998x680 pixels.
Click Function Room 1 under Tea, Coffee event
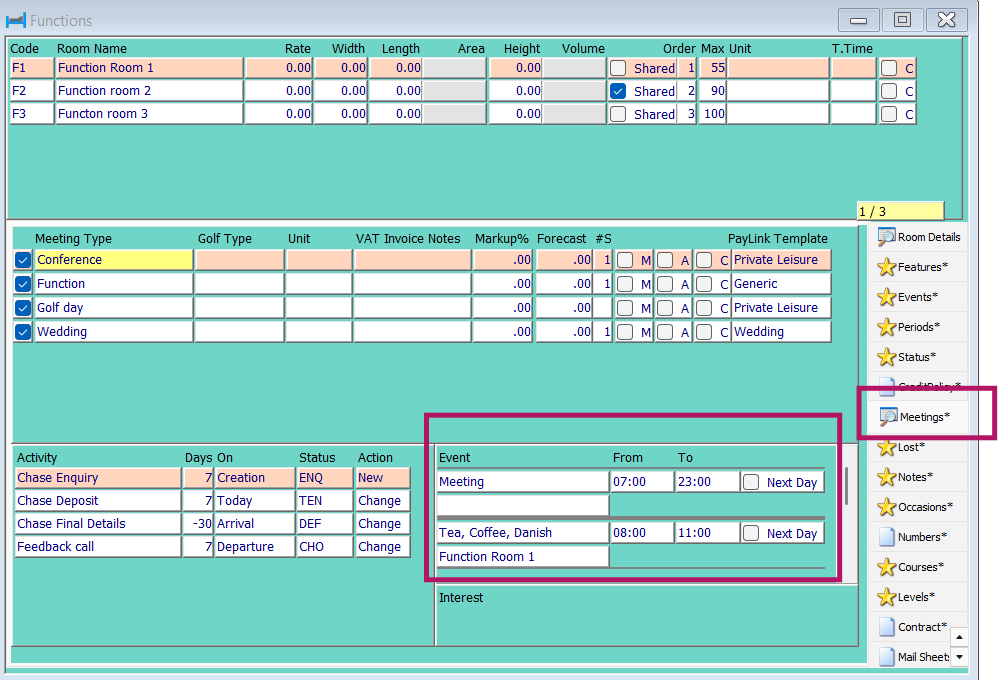523,557
